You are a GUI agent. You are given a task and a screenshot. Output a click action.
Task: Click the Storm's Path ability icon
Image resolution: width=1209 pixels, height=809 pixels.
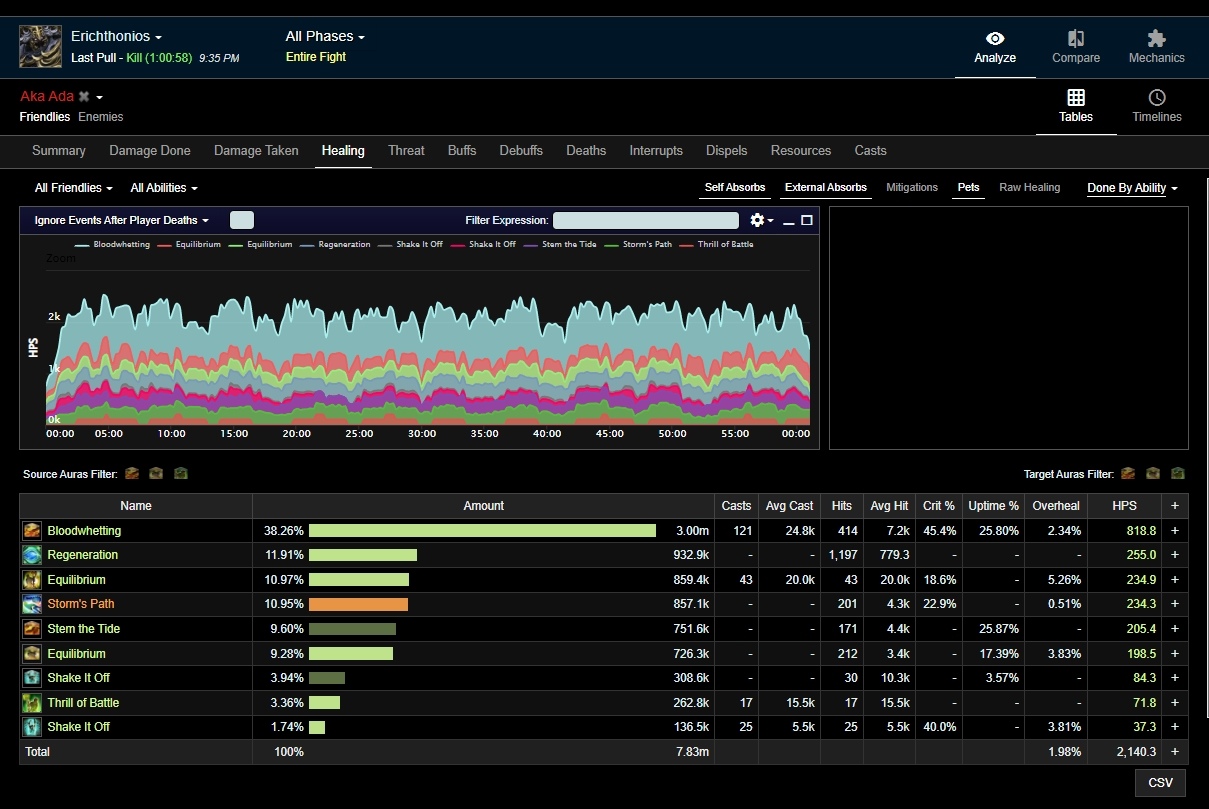[x=32, y=604]
